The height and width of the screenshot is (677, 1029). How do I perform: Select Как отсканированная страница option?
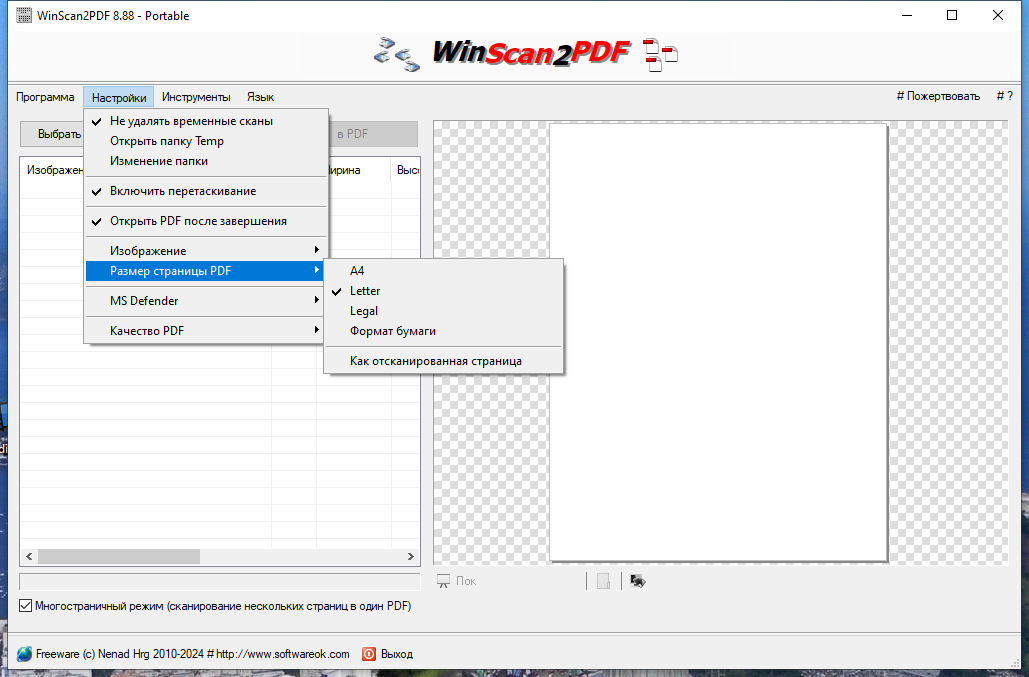(x=444, y=361)
